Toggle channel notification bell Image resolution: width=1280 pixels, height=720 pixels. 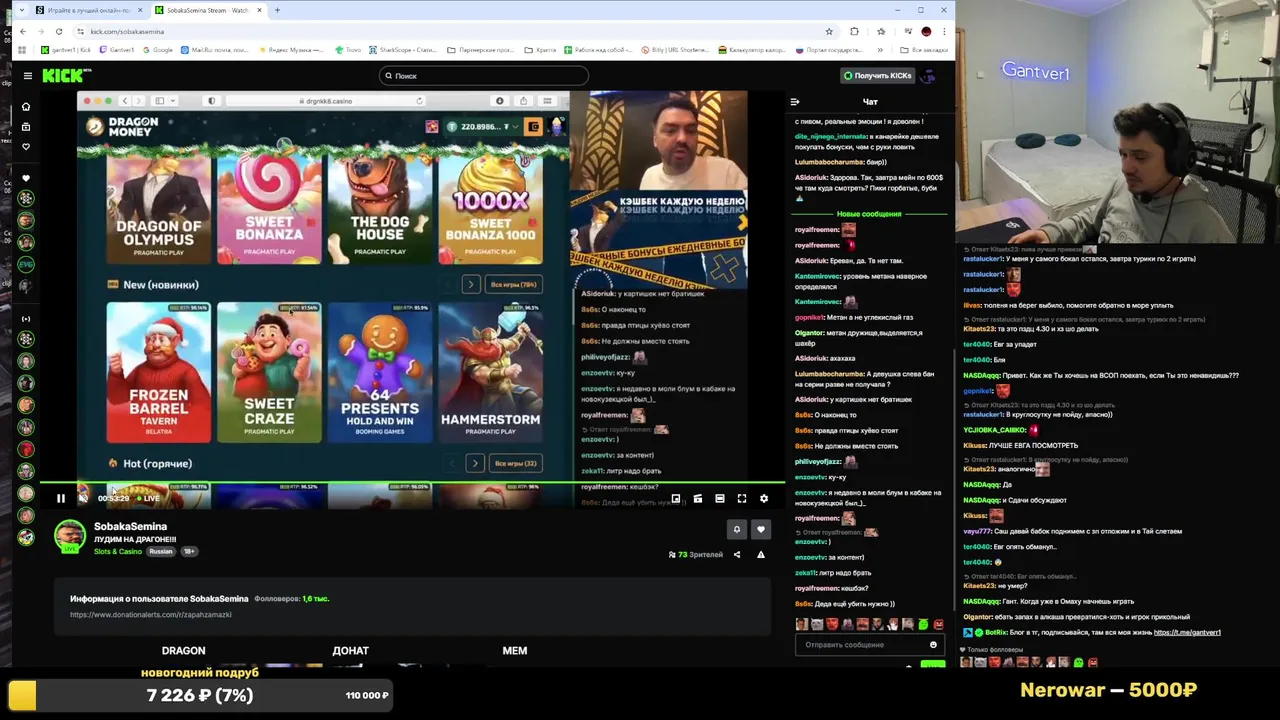pyautogui.click(x=737, y=529)
